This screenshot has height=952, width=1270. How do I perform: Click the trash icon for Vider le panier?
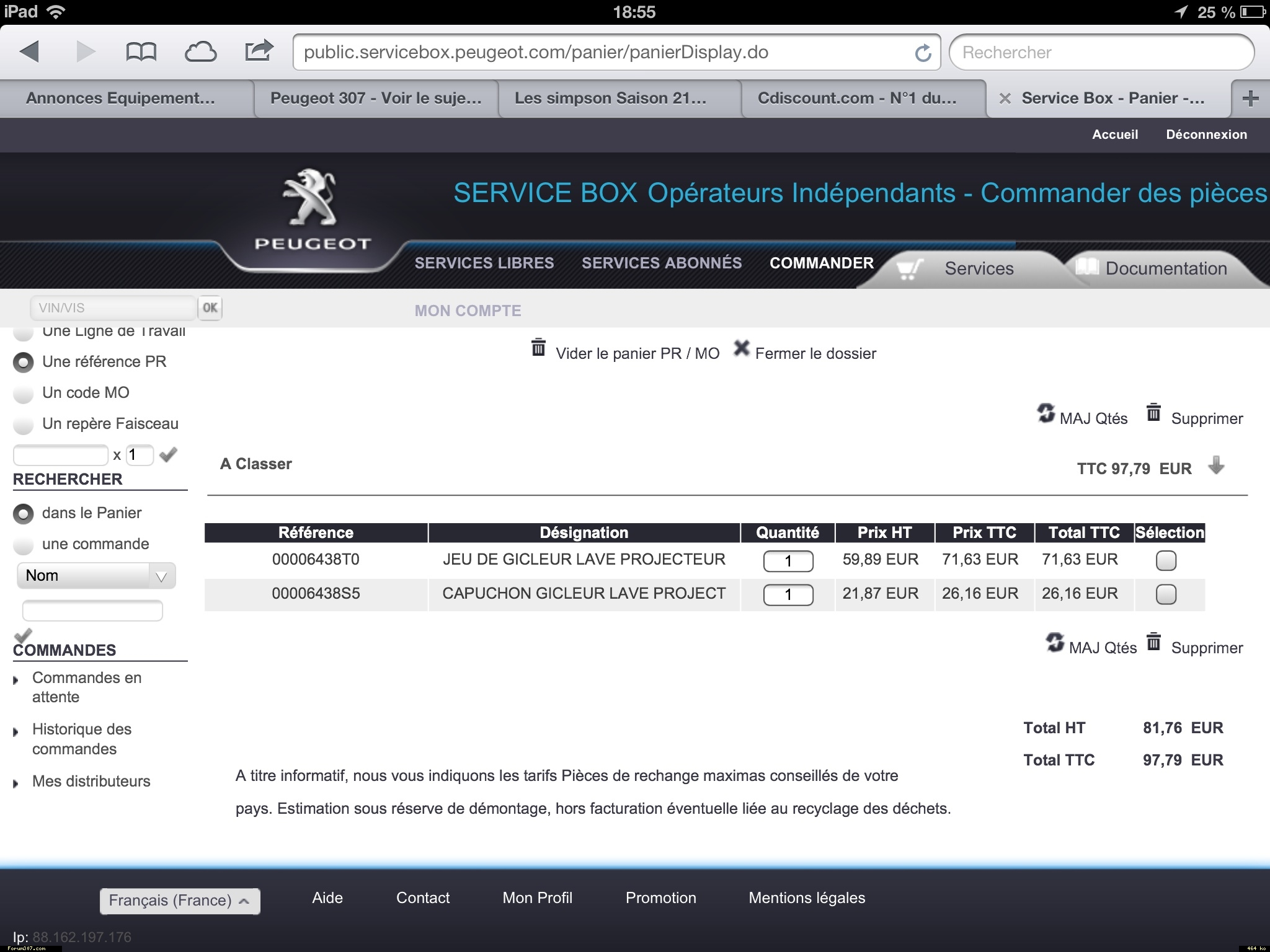tap(538, 348)
